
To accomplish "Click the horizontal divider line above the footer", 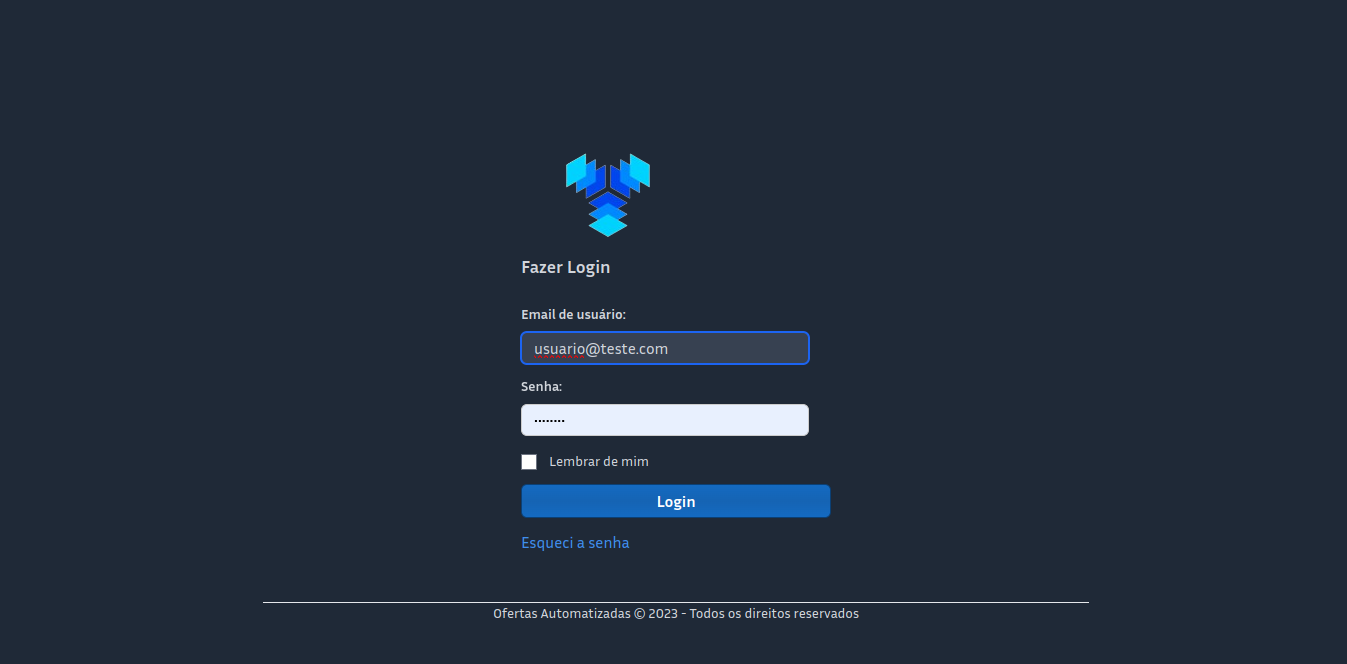I will coord(676,602).
